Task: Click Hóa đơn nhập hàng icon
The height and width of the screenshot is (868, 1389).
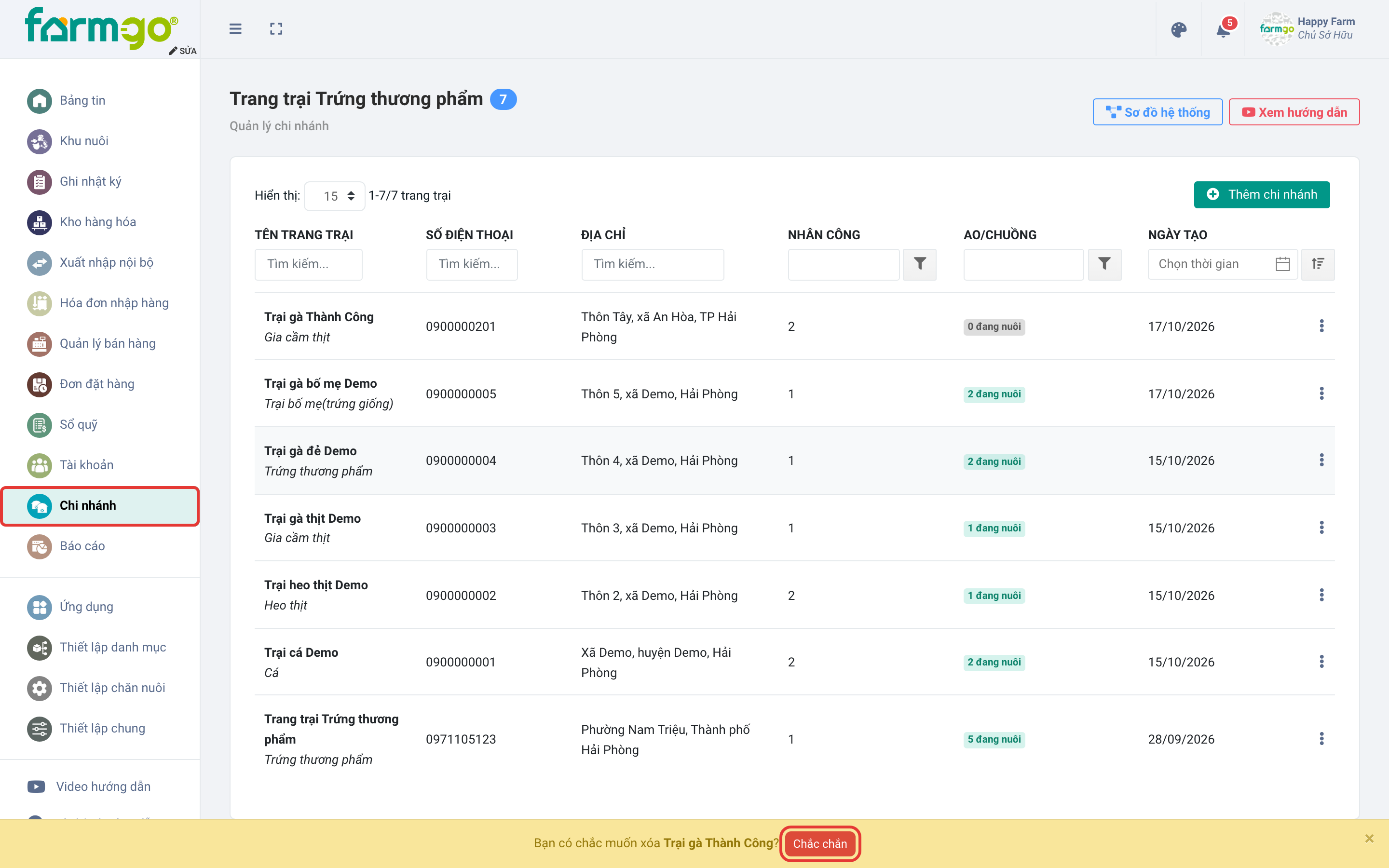Action: 39,303
